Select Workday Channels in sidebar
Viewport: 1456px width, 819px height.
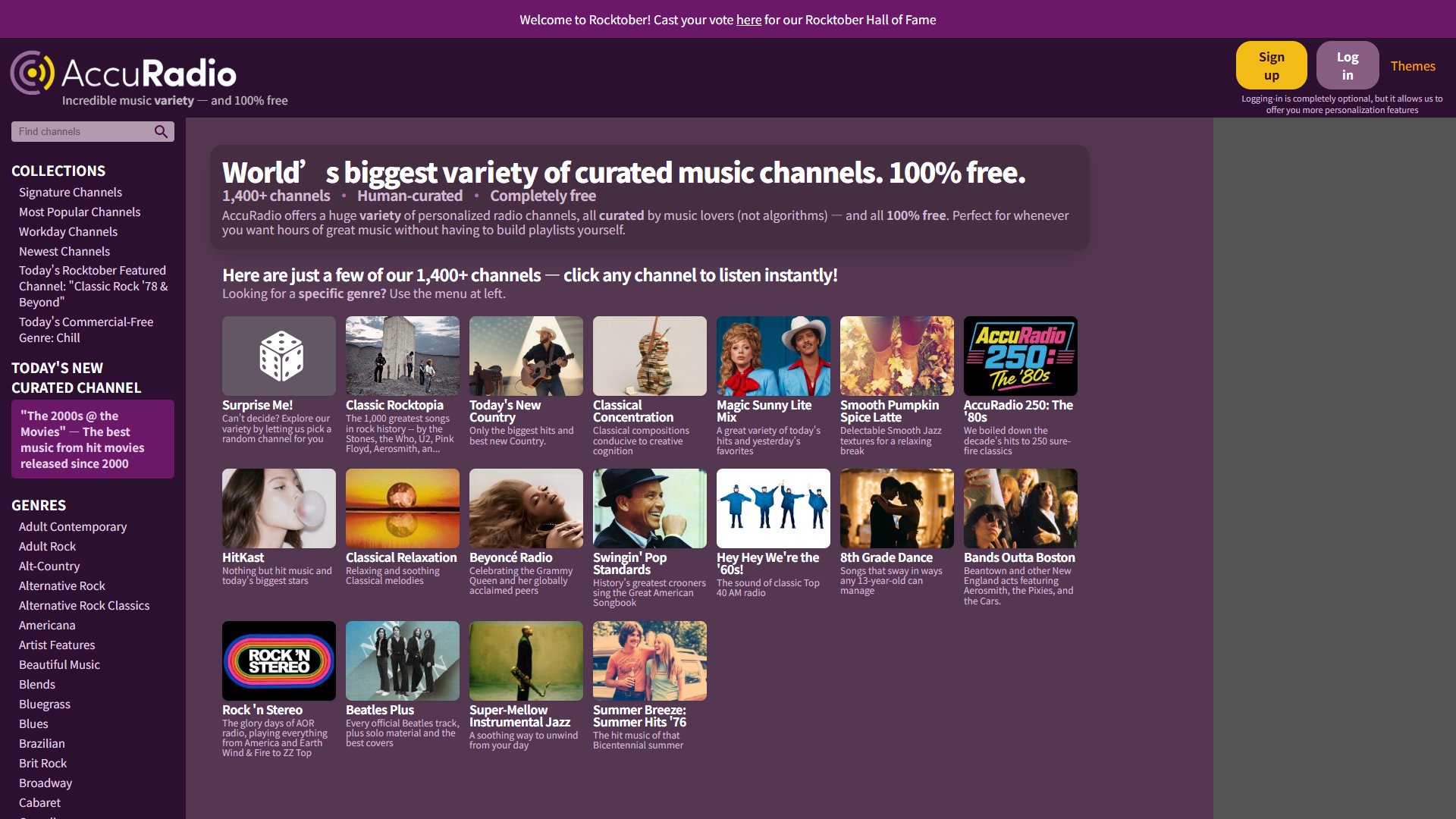click(68, 232)
